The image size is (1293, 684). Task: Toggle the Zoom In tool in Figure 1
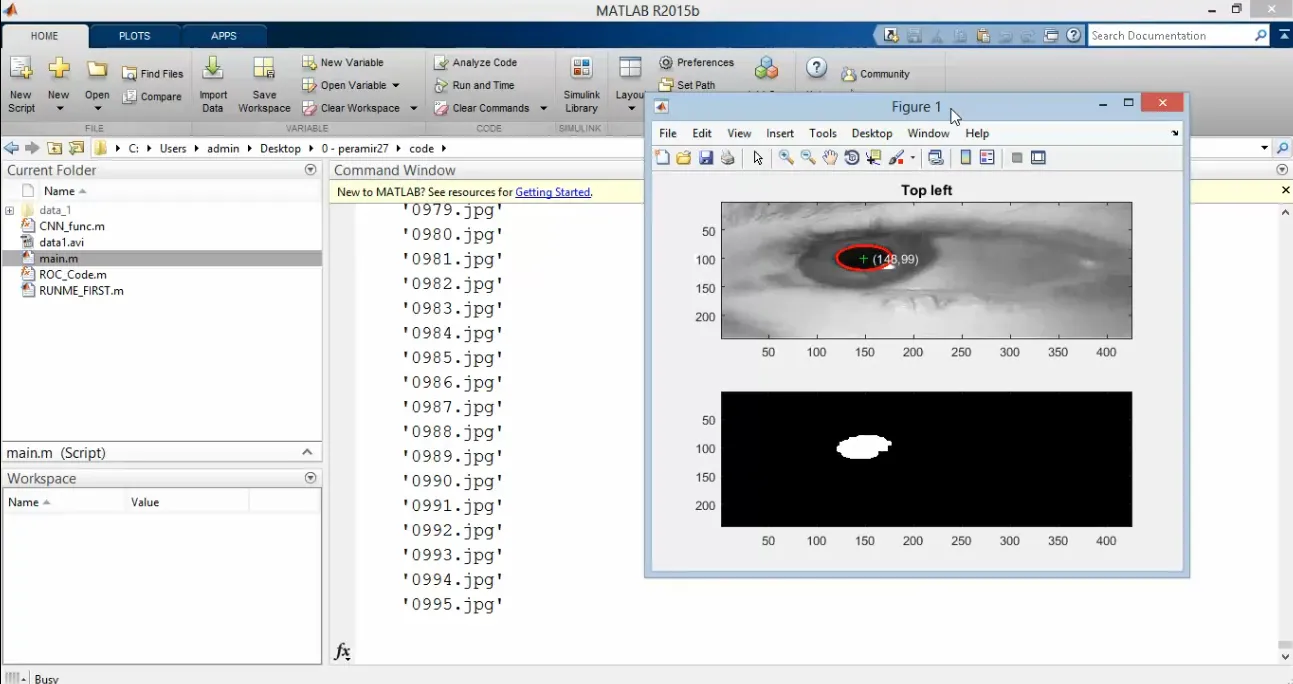coord(786,158)
